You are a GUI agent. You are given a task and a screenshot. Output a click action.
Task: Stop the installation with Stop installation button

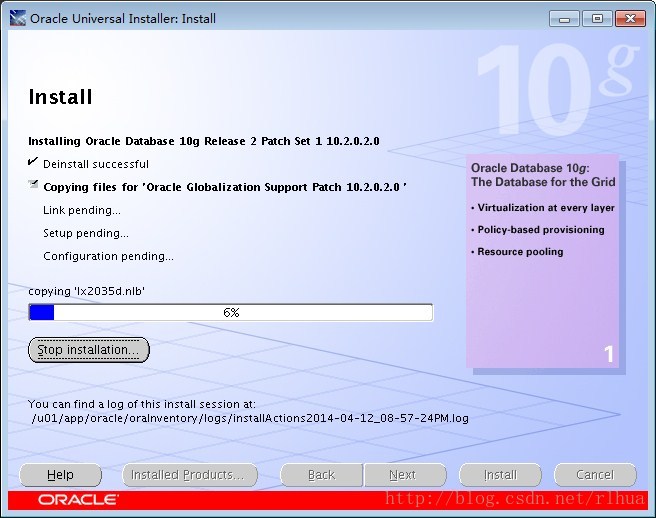[89, 350]
